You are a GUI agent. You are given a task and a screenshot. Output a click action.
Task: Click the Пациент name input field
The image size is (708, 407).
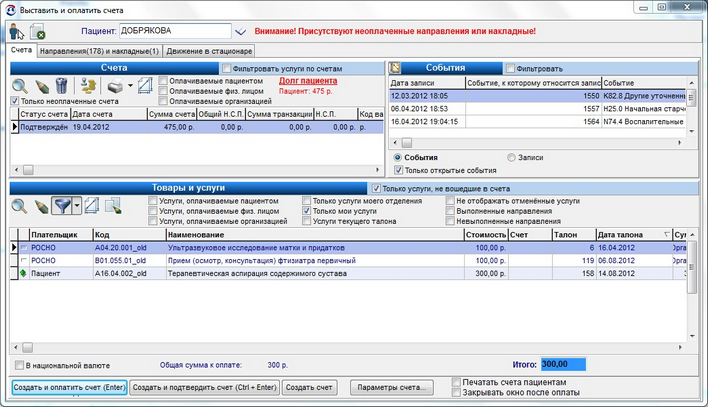pos(175,31)
